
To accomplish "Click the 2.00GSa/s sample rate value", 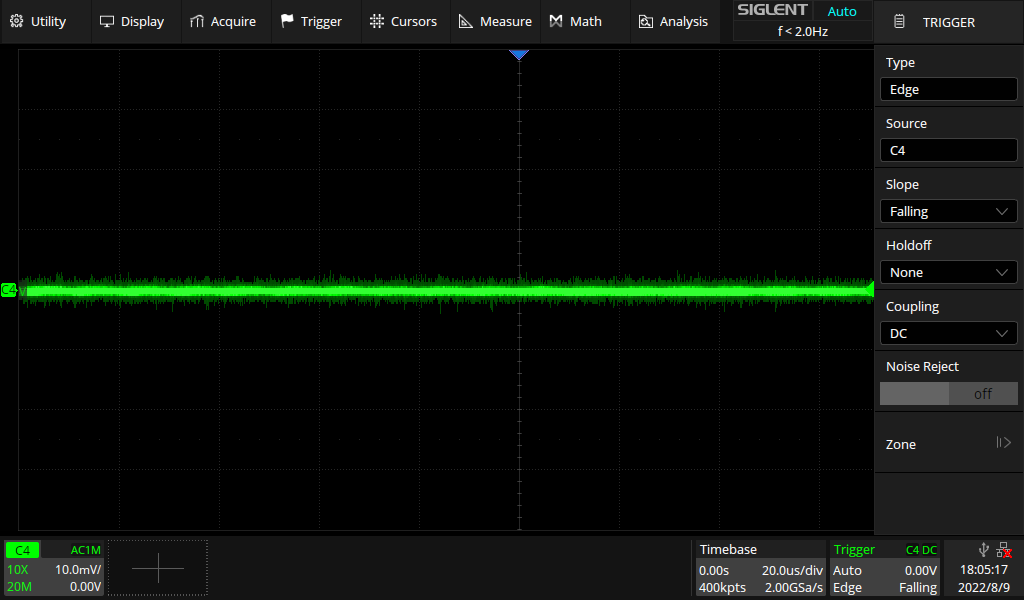I will tap(793, 588).
